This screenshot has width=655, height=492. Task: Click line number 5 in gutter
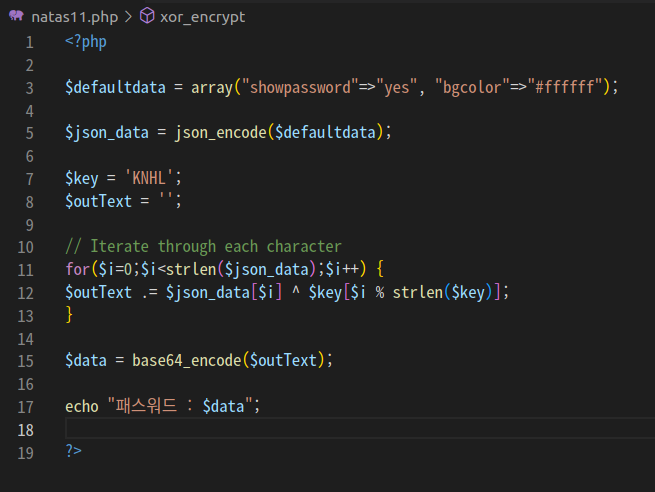coord(29,133)
